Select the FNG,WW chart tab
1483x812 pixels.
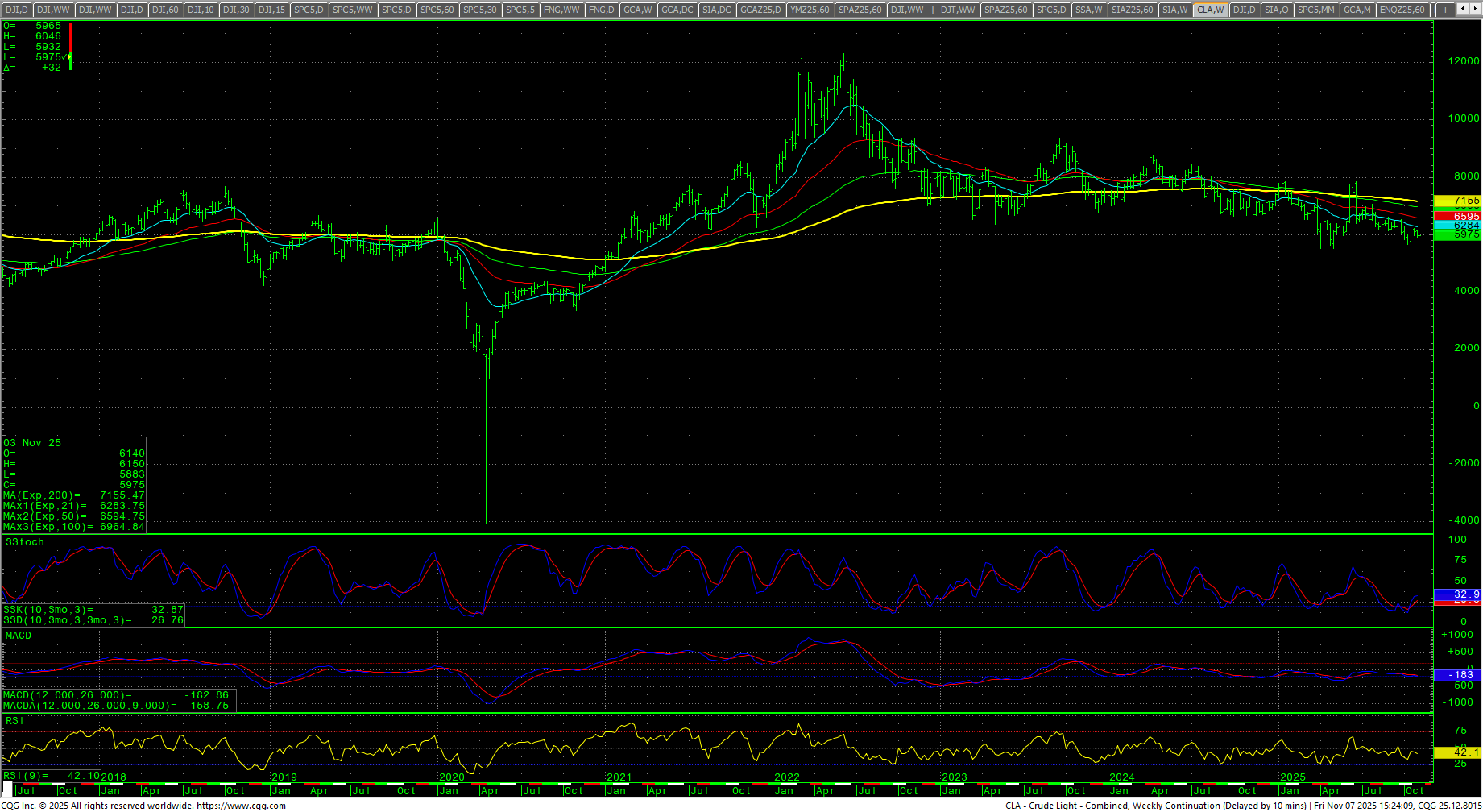coord(561,10)
